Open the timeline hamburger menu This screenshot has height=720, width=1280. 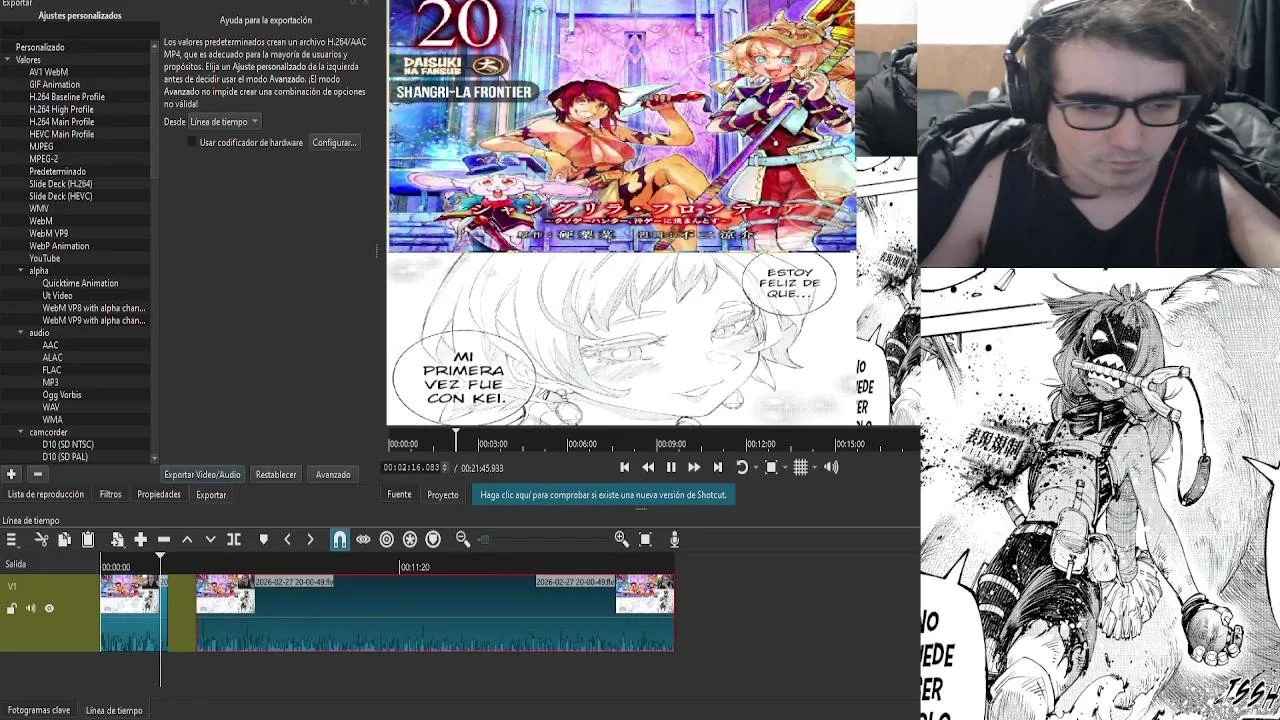pyautogui.click(x=12, y=539)
